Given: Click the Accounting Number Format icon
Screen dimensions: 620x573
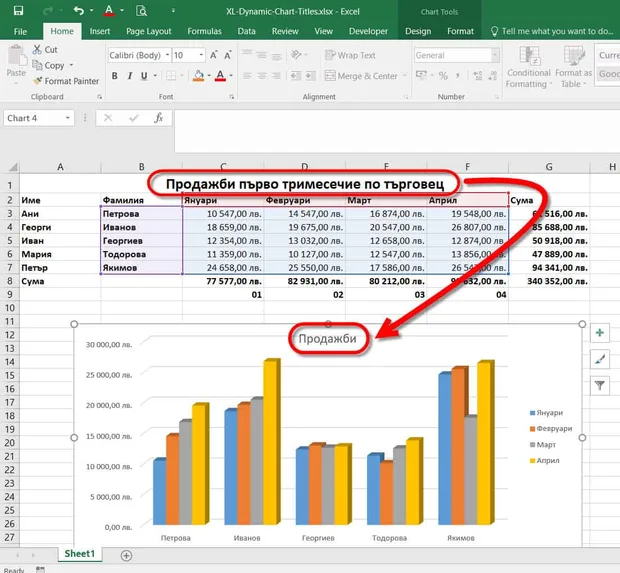Looking at the screenshot, I should pyautogui.click(x=421, y=75).
